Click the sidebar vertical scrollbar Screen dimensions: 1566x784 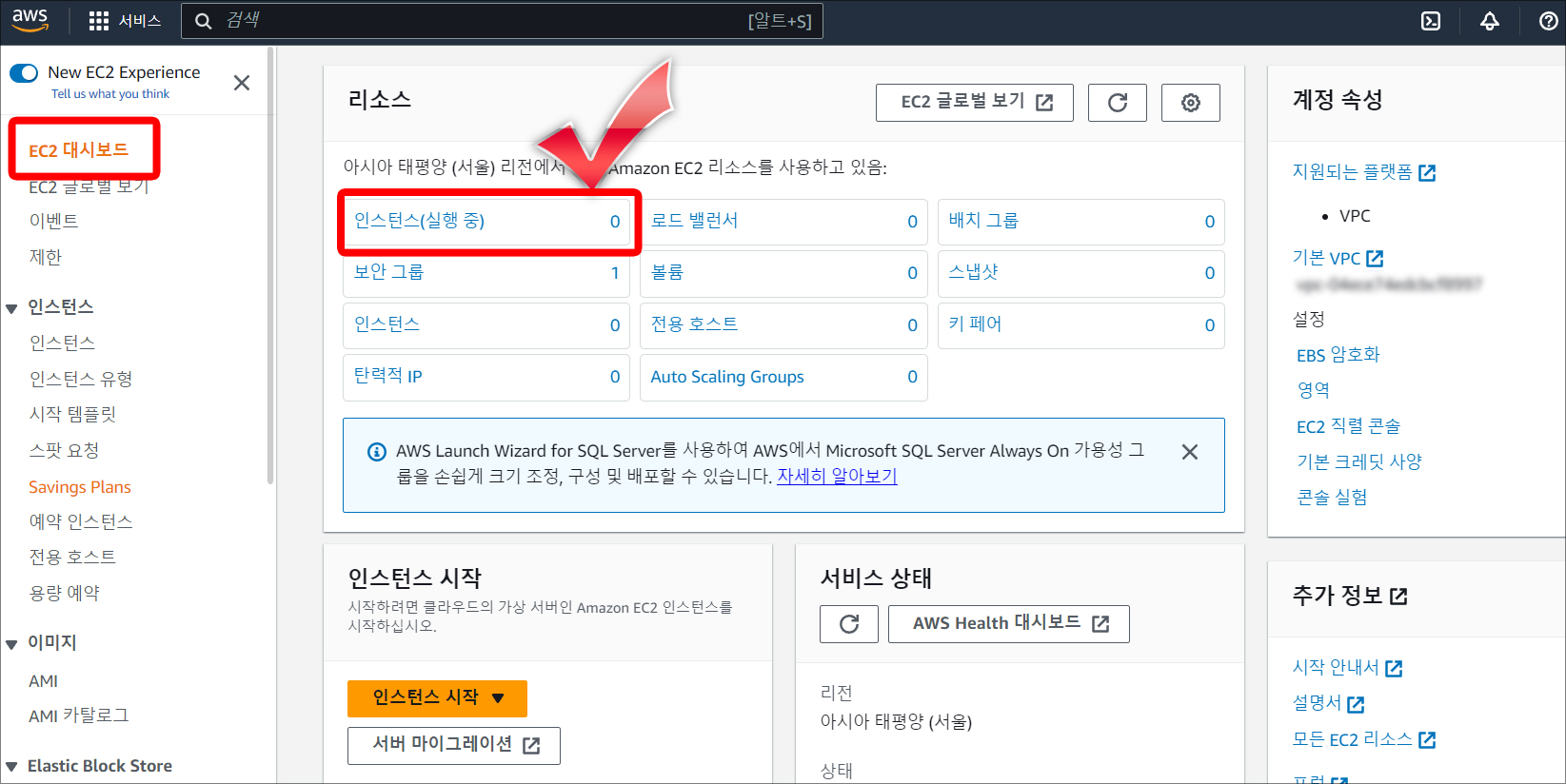pyautogui.click(x=271, y=266)
